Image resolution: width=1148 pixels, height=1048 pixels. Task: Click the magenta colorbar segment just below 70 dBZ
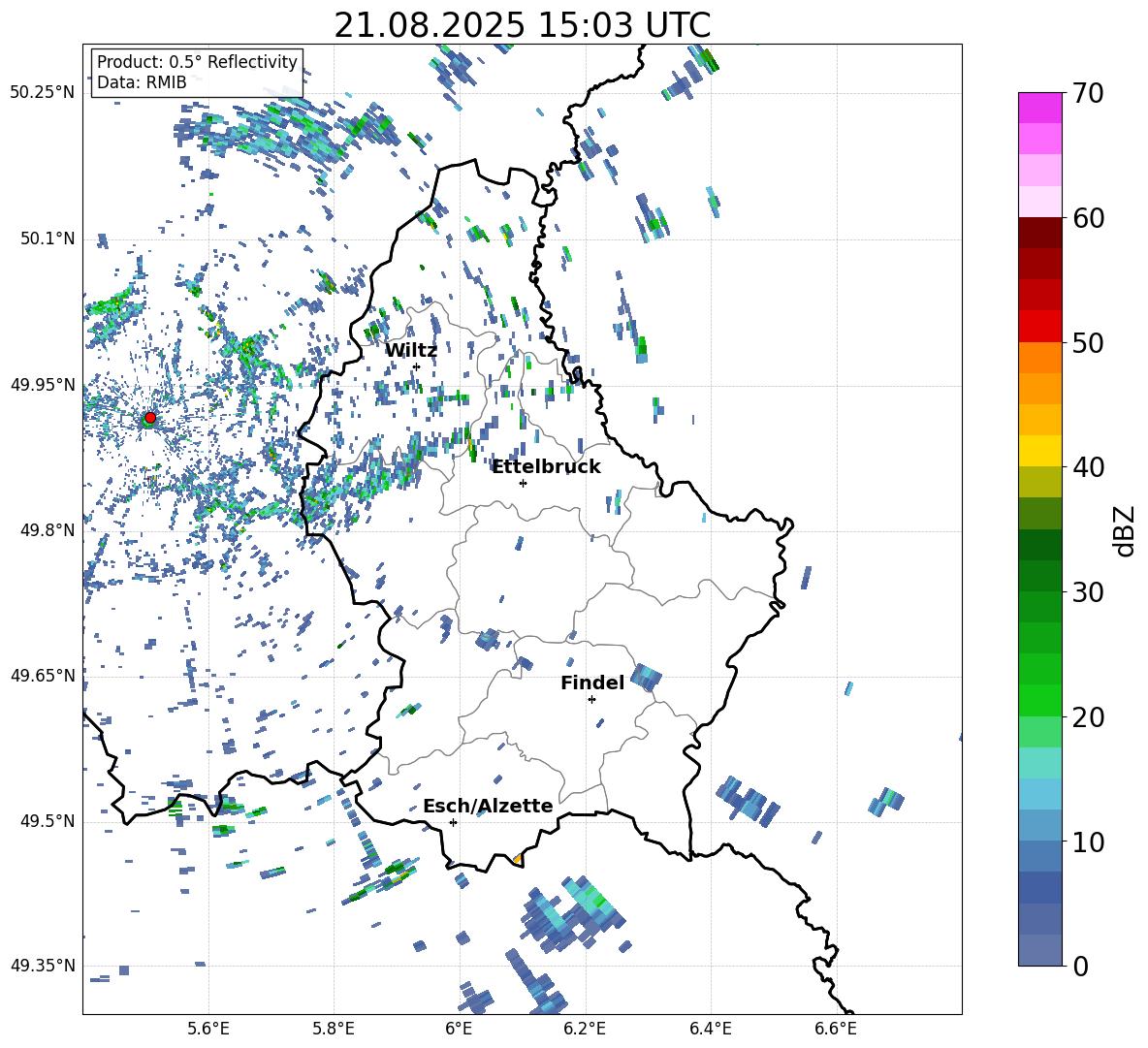pos(1039,108)
